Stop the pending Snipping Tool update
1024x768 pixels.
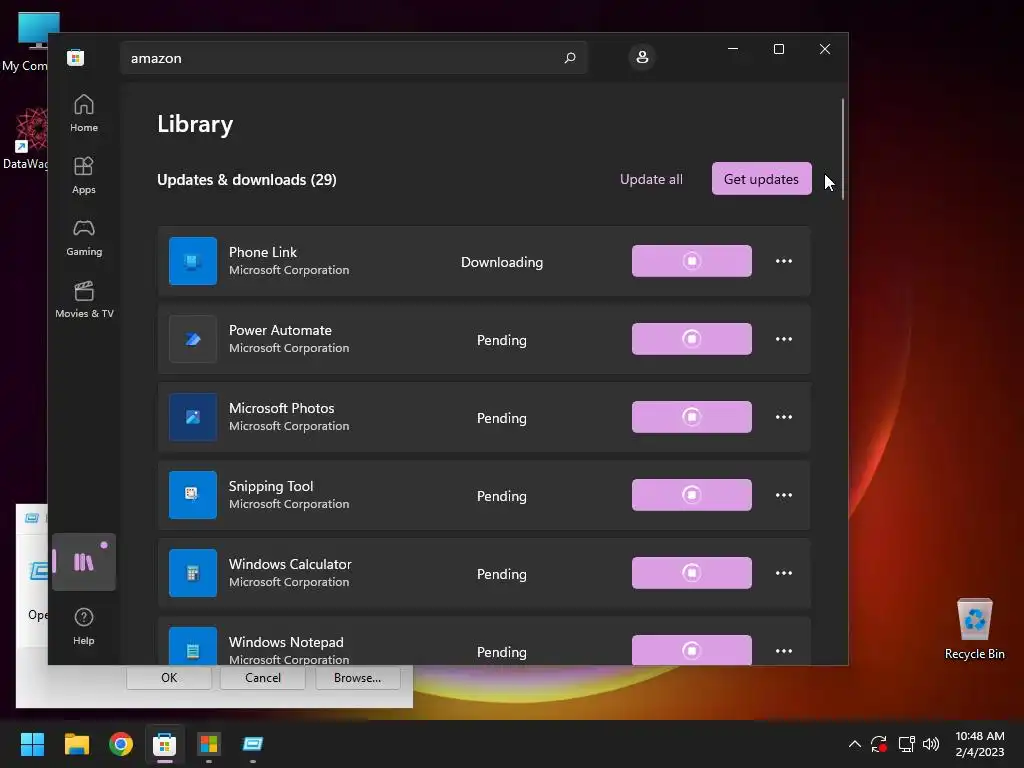point(692,495)
